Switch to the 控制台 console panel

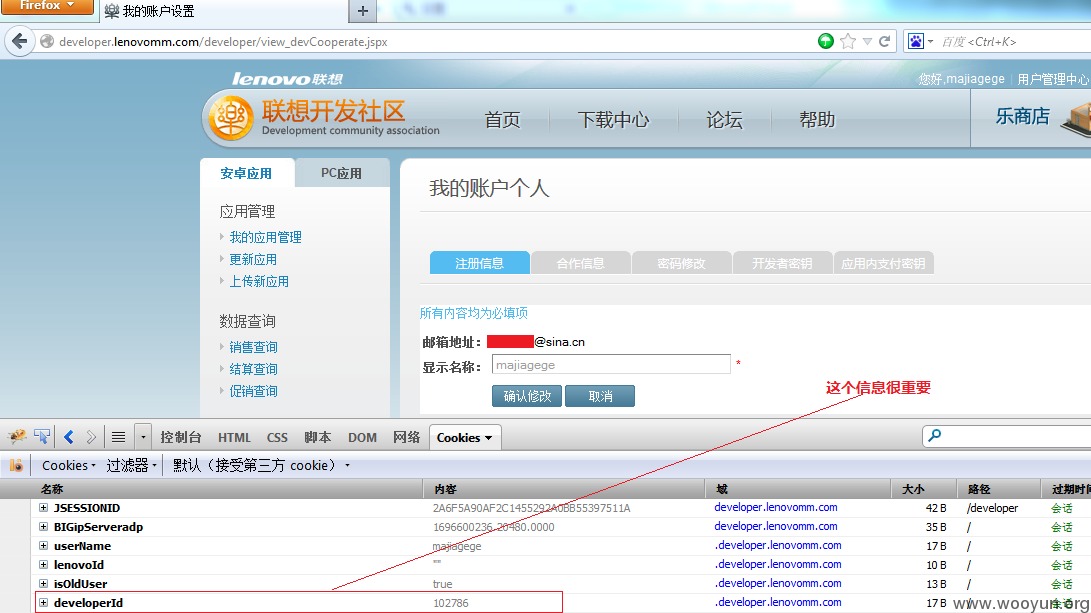point(181,438)
